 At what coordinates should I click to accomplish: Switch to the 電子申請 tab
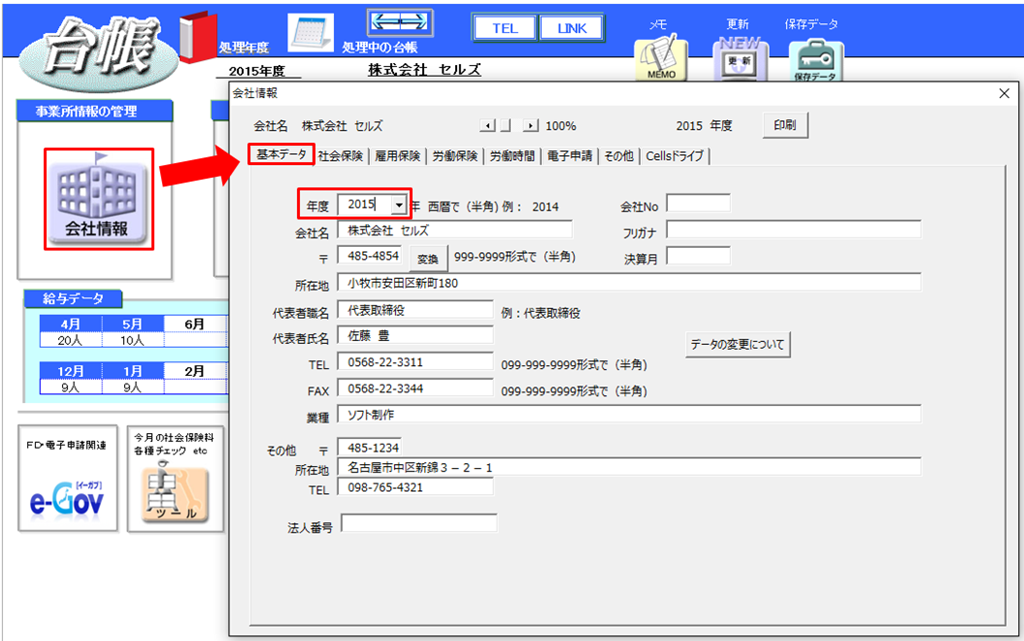(570, 155)
